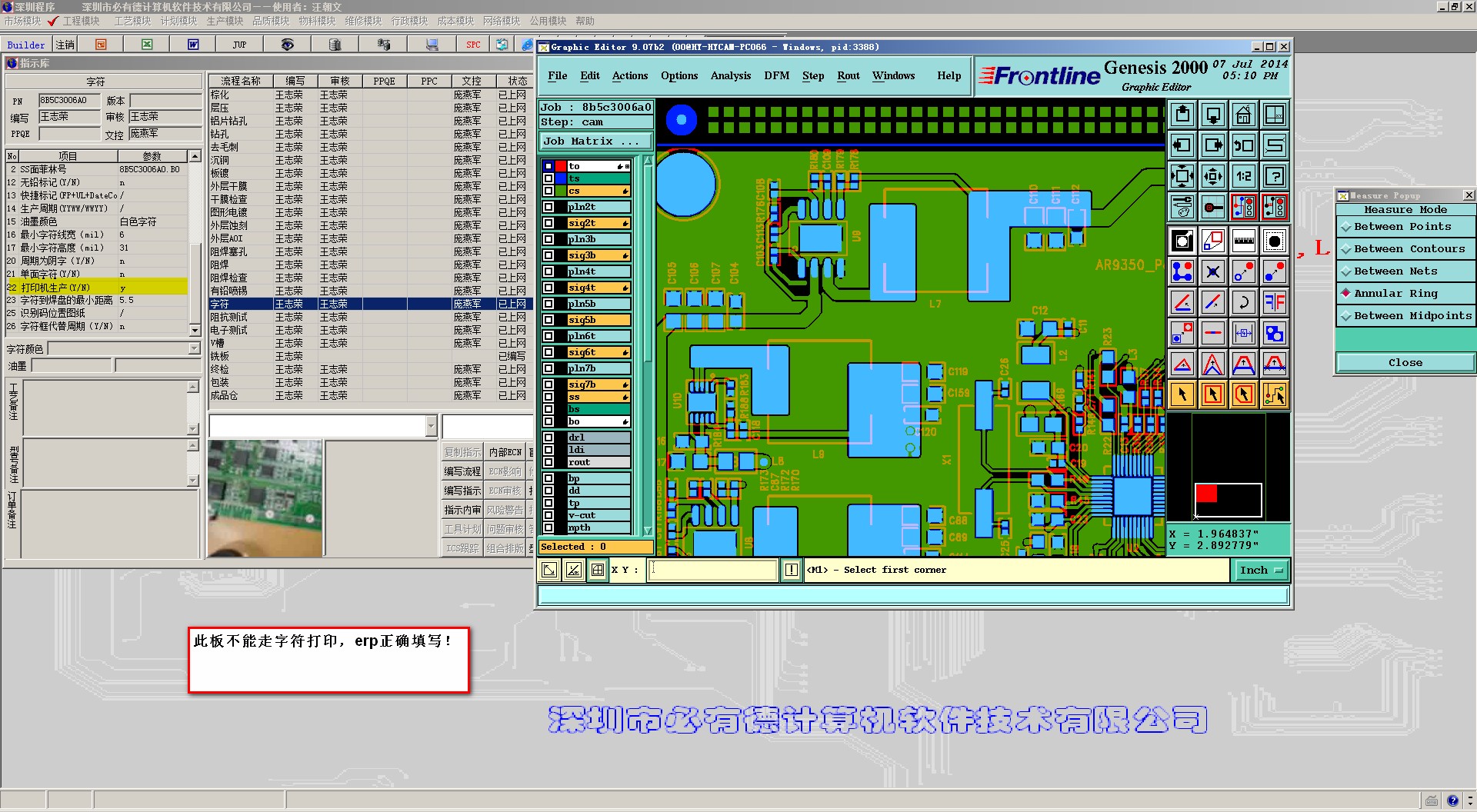This screenshot has width=1477, height=812.
Task: Open the 品质模块 menu
Action: [x=271, y=21]
